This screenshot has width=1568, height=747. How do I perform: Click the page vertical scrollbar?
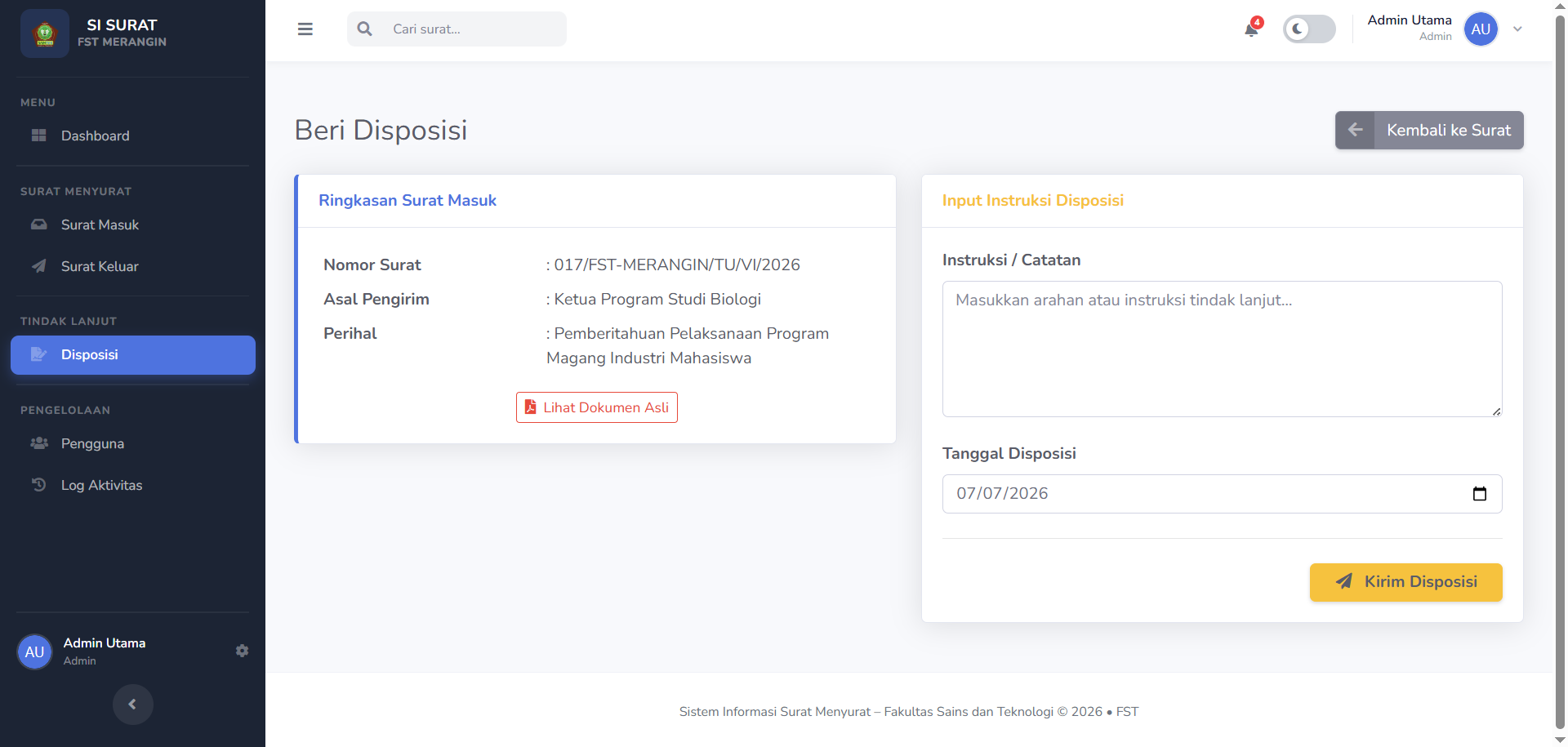point(1560,373)
